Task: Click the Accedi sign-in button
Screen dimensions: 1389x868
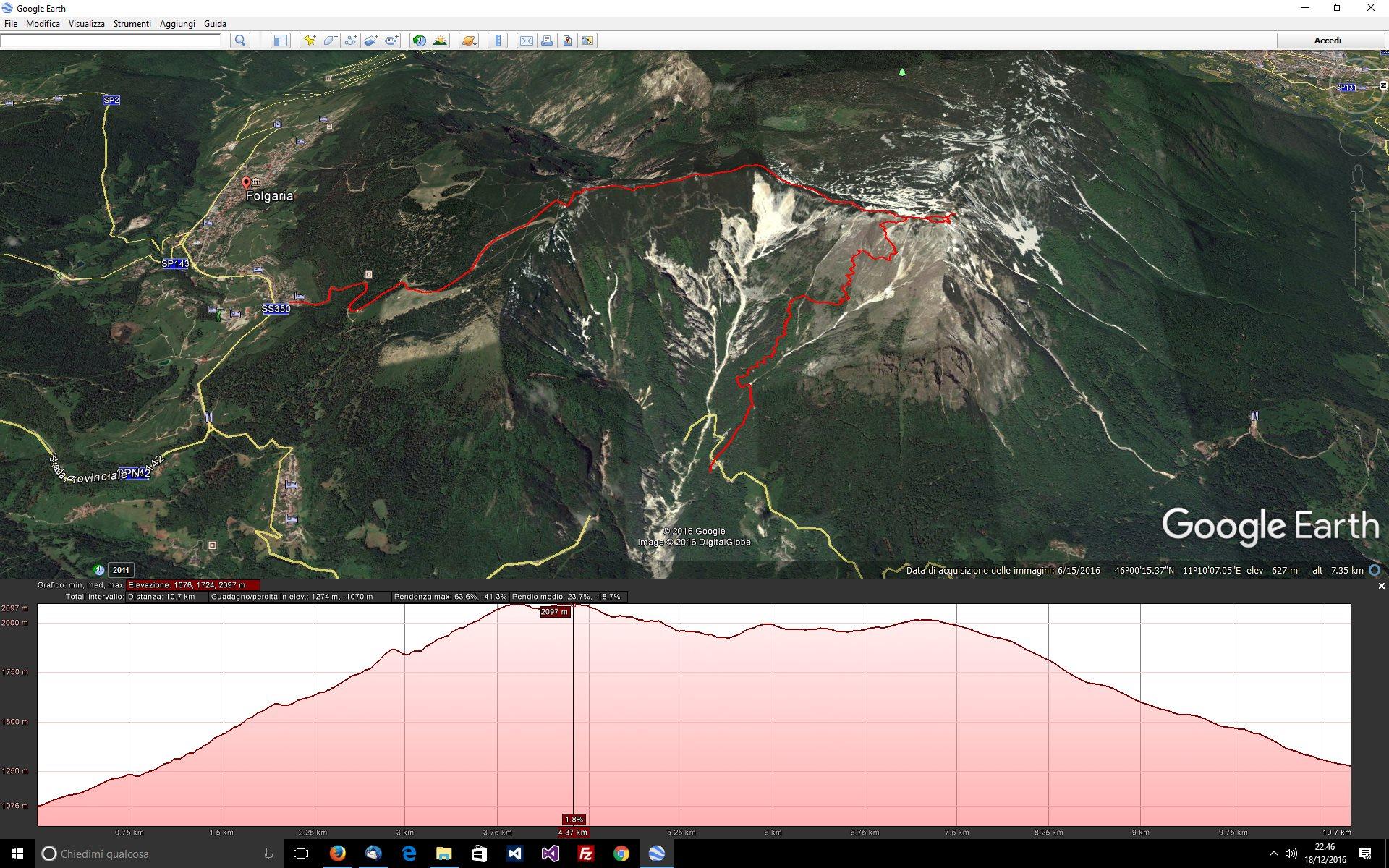Action: point(1328,41)
